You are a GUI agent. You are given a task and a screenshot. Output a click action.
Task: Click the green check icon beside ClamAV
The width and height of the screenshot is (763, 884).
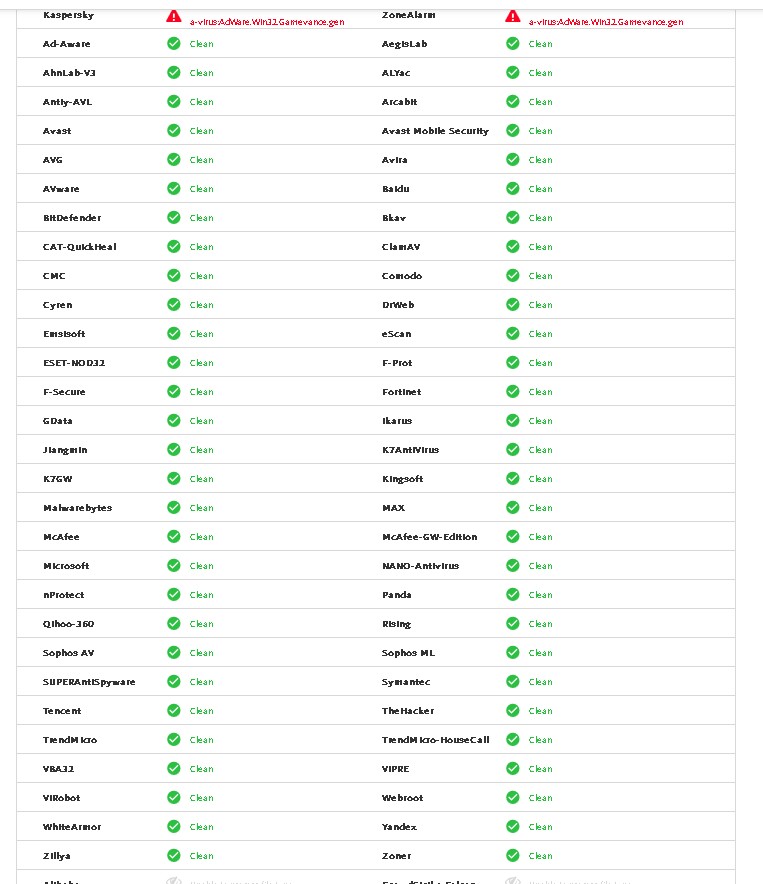[x=513, y=246]
